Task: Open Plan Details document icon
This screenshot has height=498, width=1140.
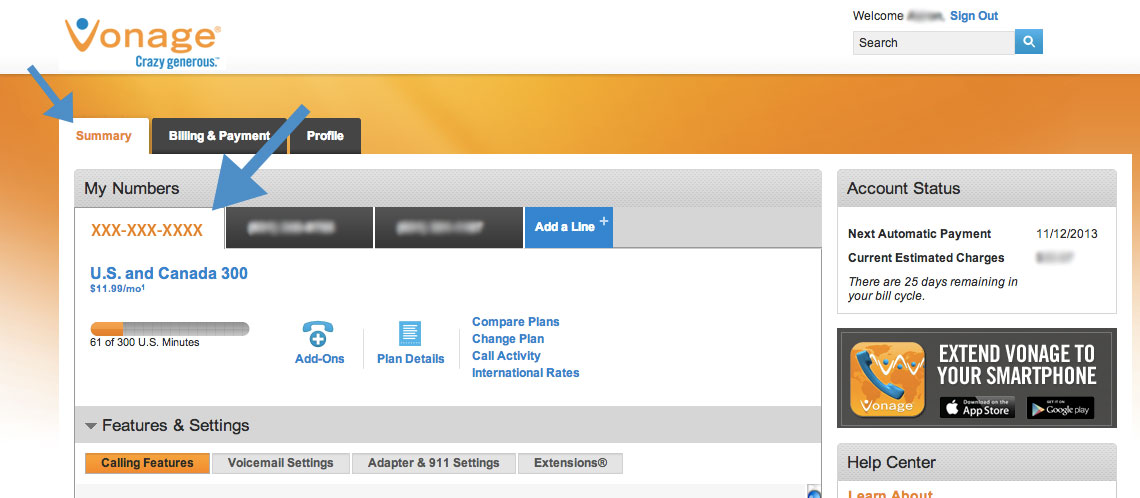Action: click(410, 334)
